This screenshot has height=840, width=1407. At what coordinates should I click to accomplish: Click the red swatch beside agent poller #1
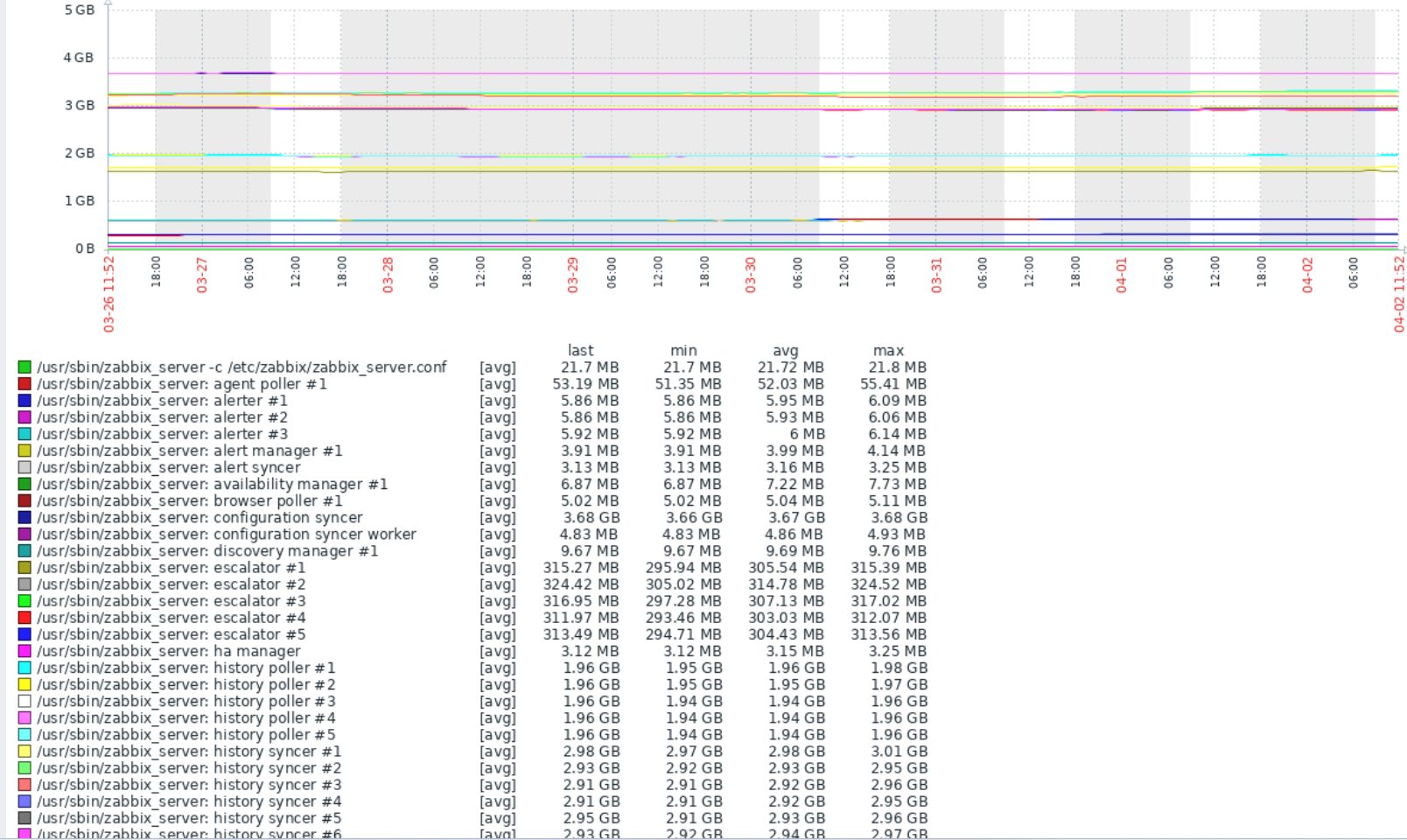click(24, 384)
